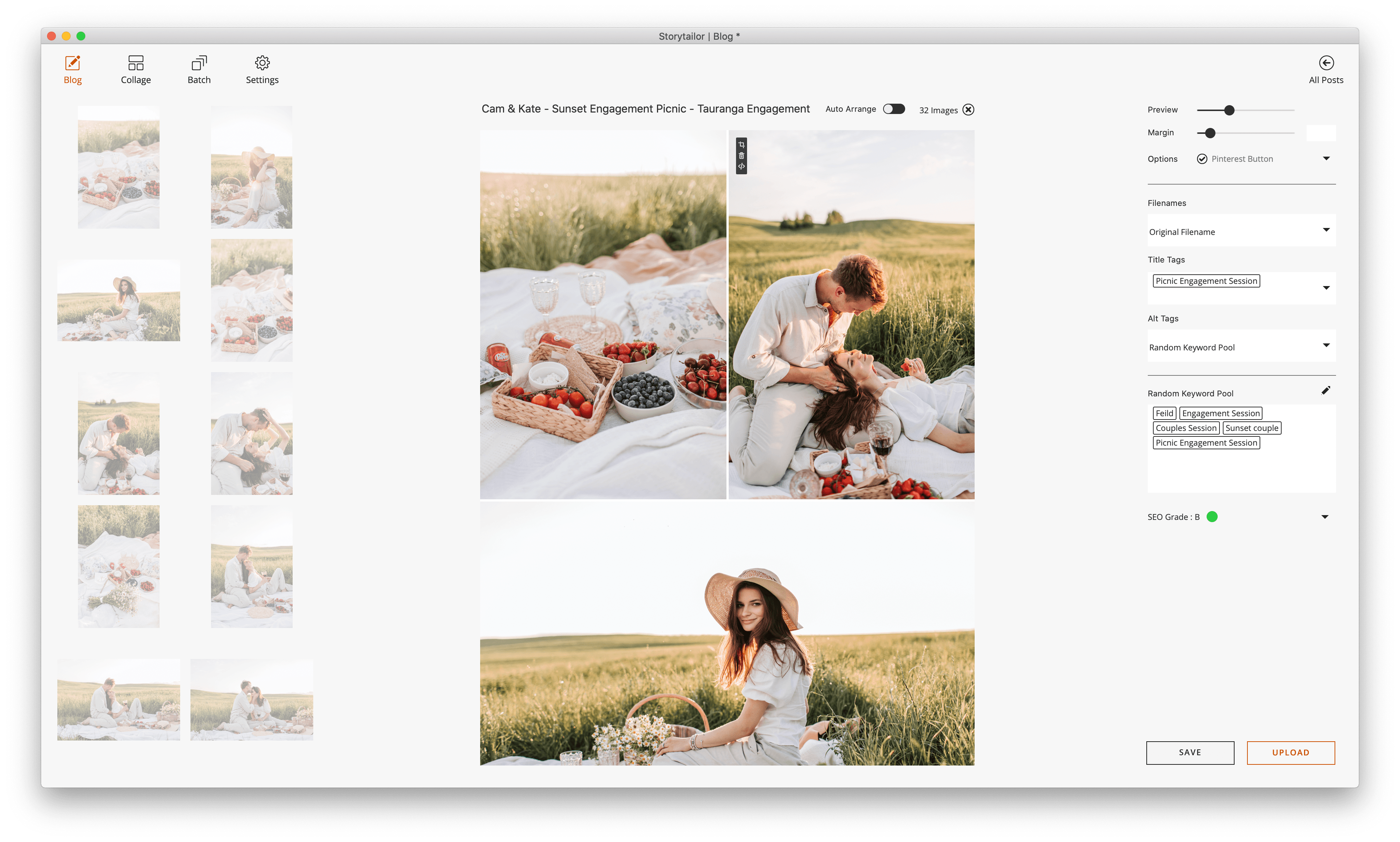Open the Settings tab
Screen dimensions: 1400x842
[x=262, y=70]
